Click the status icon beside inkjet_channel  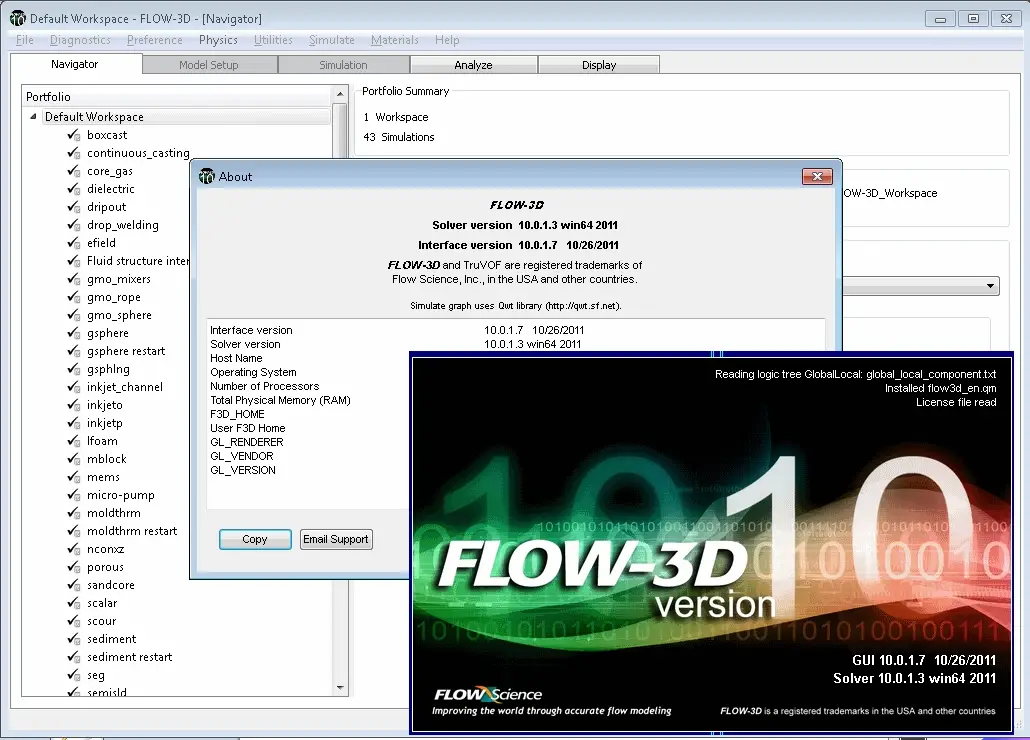pyautogui.click(x=74, y=387)
